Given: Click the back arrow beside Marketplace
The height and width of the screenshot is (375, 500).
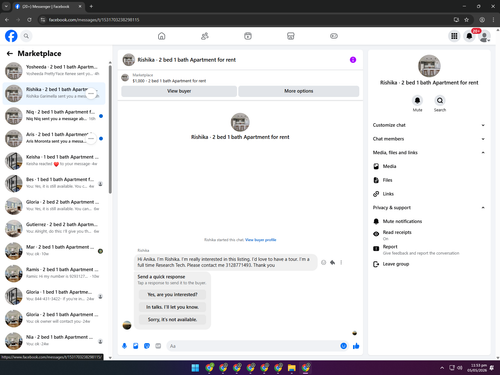Looking at the screenshot, I should [10, 53].
